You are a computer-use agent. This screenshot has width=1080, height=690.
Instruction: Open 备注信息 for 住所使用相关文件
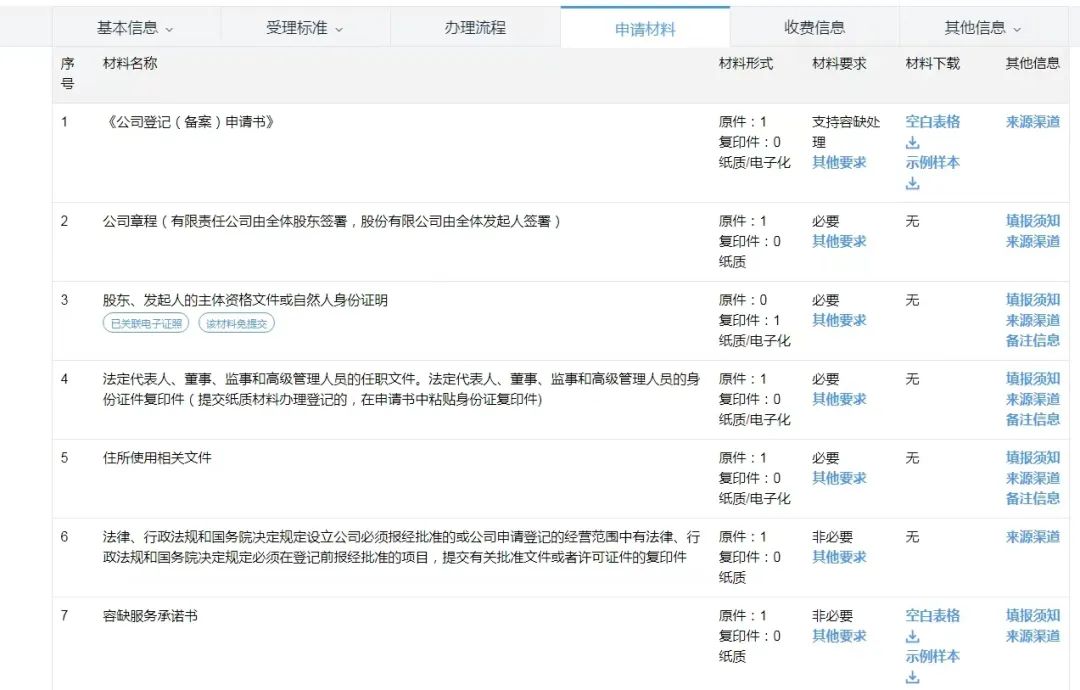coord(1032,498)
